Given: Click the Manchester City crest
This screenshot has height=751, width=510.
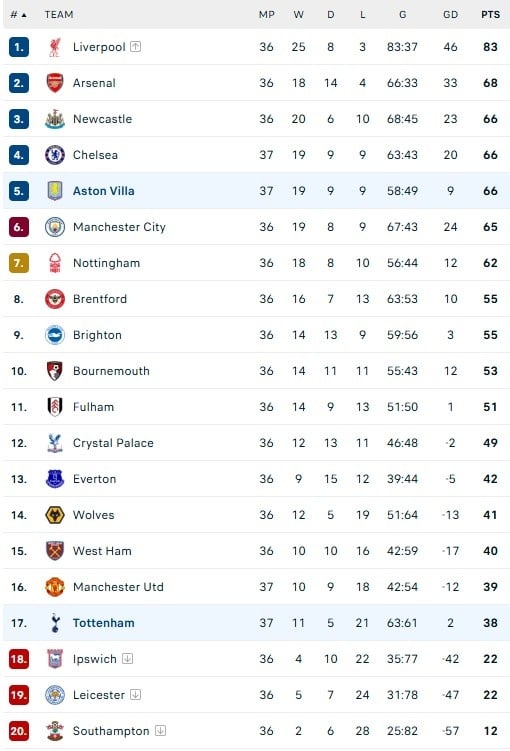Looking at the screenshot, I should (55, 227).
